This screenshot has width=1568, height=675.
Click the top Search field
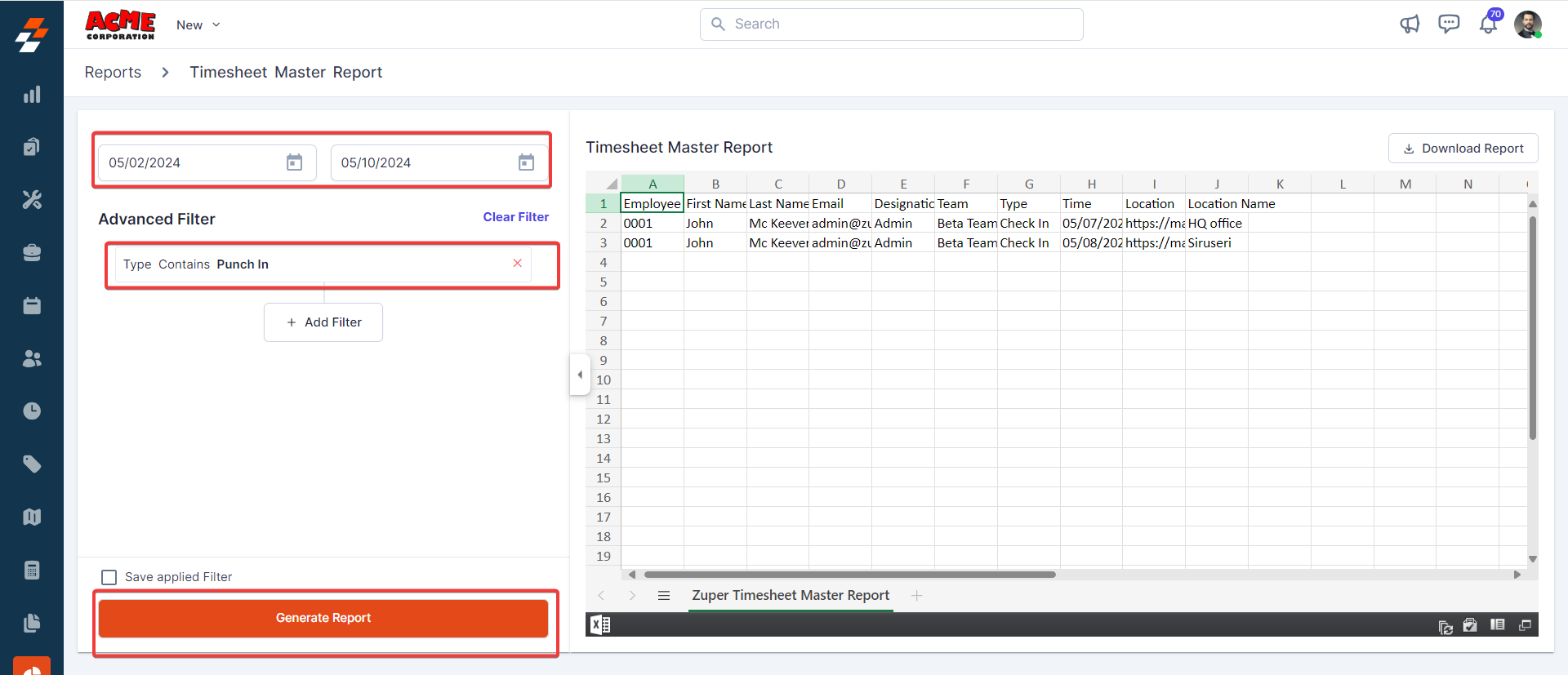click(x=891, y=24)
